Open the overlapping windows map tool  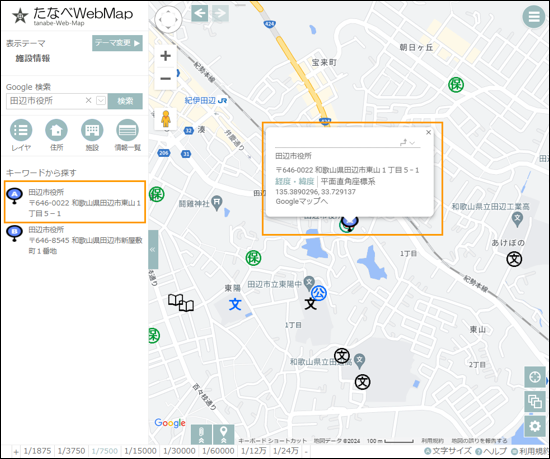535,402
